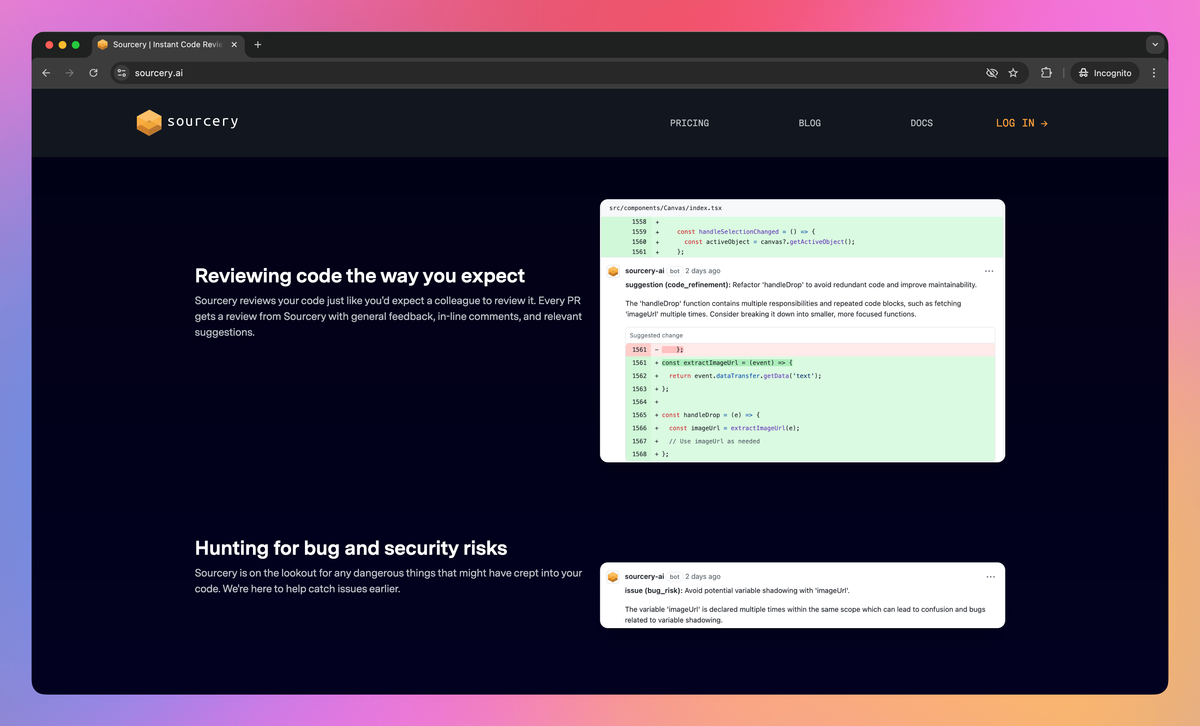The width and height of the screenshot is (1200, 726).
Task: Click '2 days ago' on refinement comment
Action: 703,271
